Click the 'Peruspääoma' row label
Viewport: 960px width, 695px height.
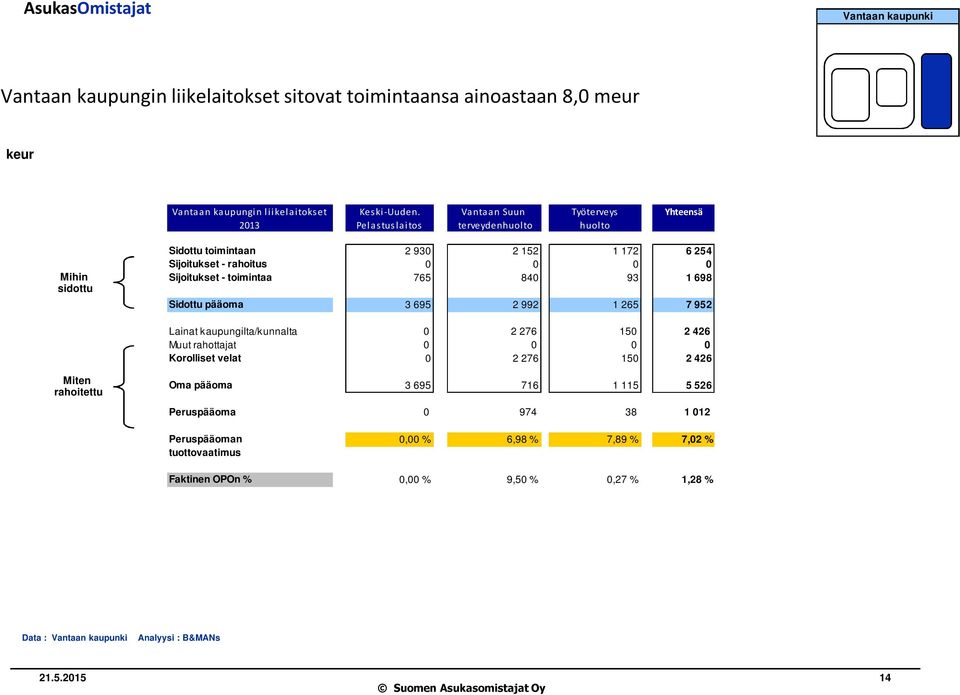coord(202,412)
